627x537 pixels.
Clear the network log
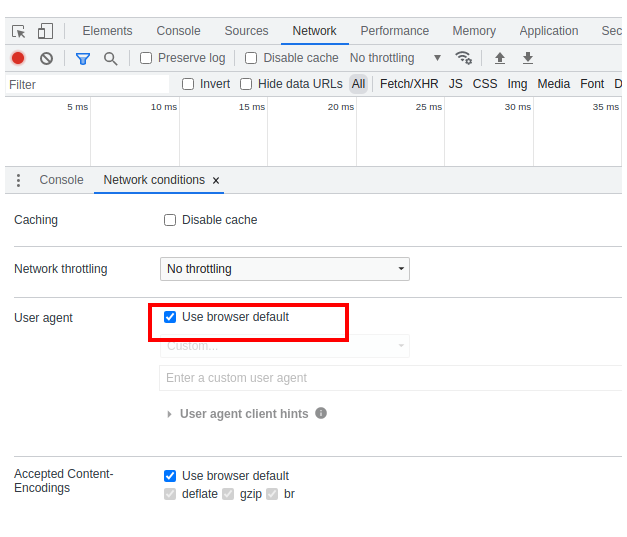46,58
